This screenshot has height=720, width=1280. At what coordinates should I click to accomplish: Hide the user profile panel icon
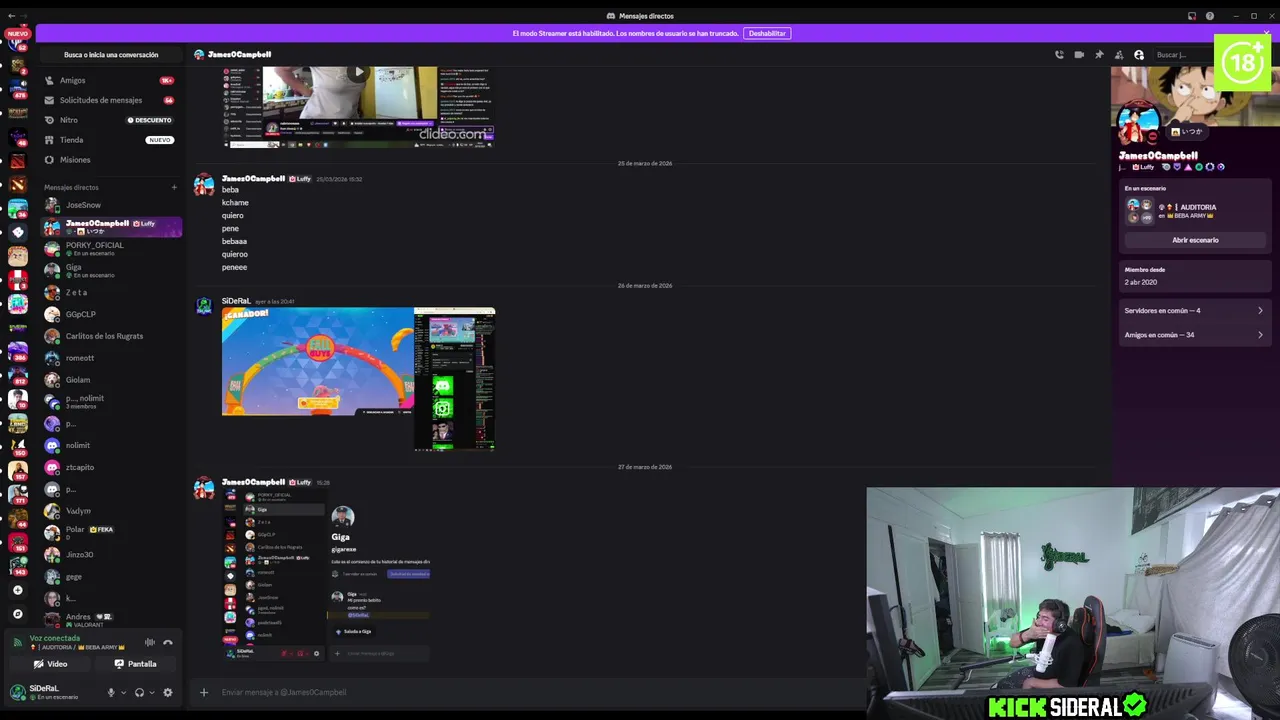1139,55
